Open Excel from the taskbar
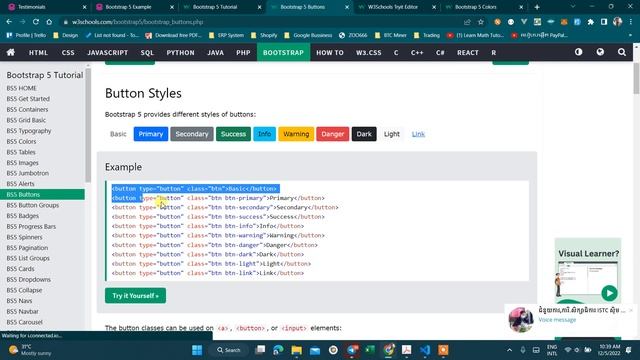The height and width of the screenshot is (360, 640). [x=370, y=350]
